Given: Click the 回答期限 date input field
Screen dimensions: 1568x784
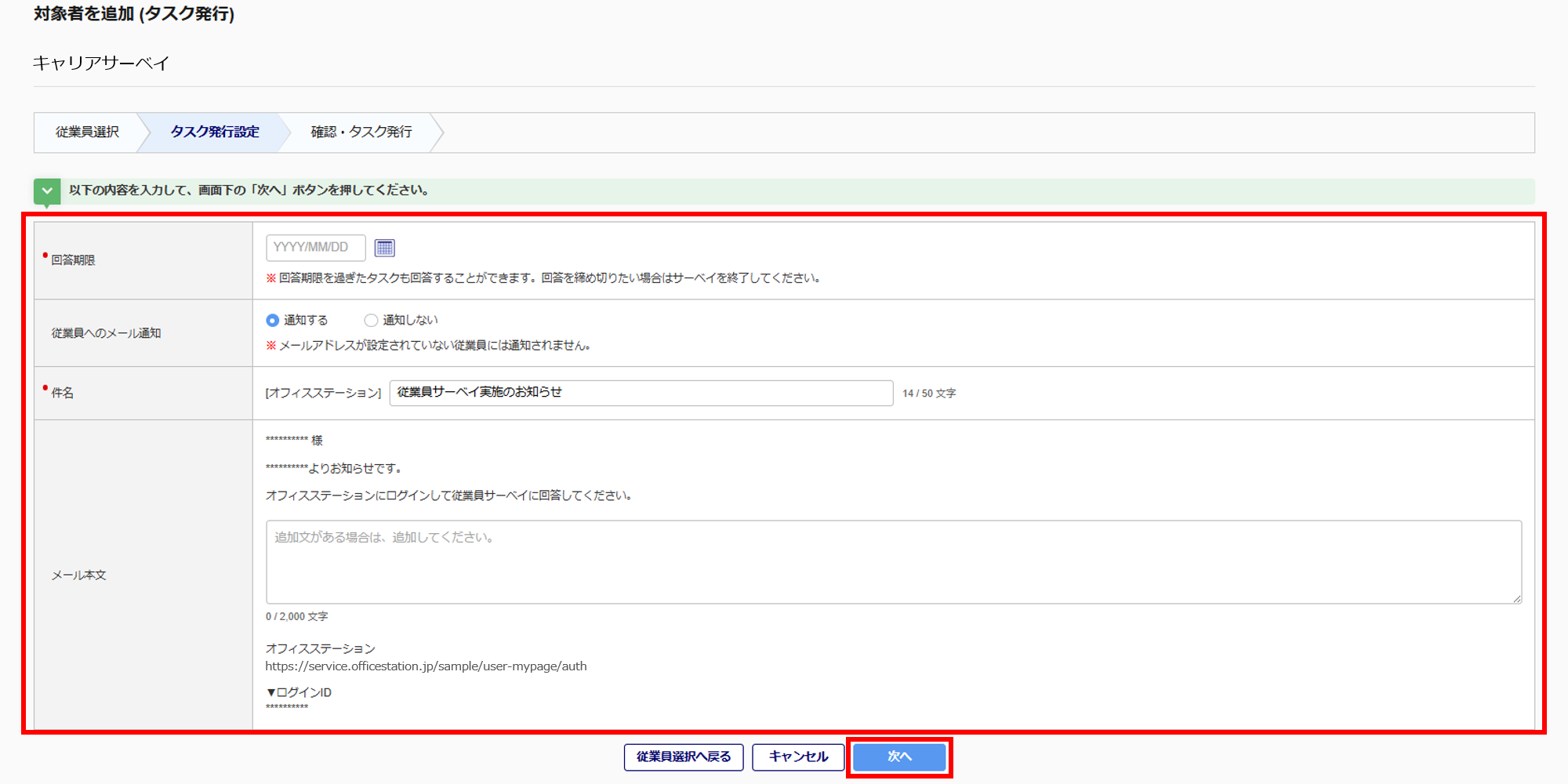Looking at the screenshot, I should [315, 248].
